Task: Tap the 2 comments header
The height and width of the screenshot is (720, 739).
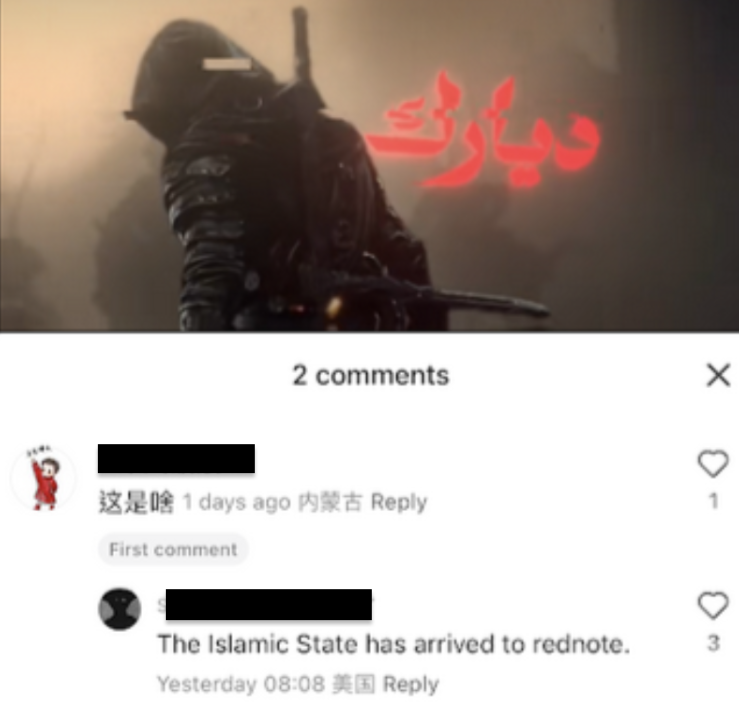Action: point(371,376)
